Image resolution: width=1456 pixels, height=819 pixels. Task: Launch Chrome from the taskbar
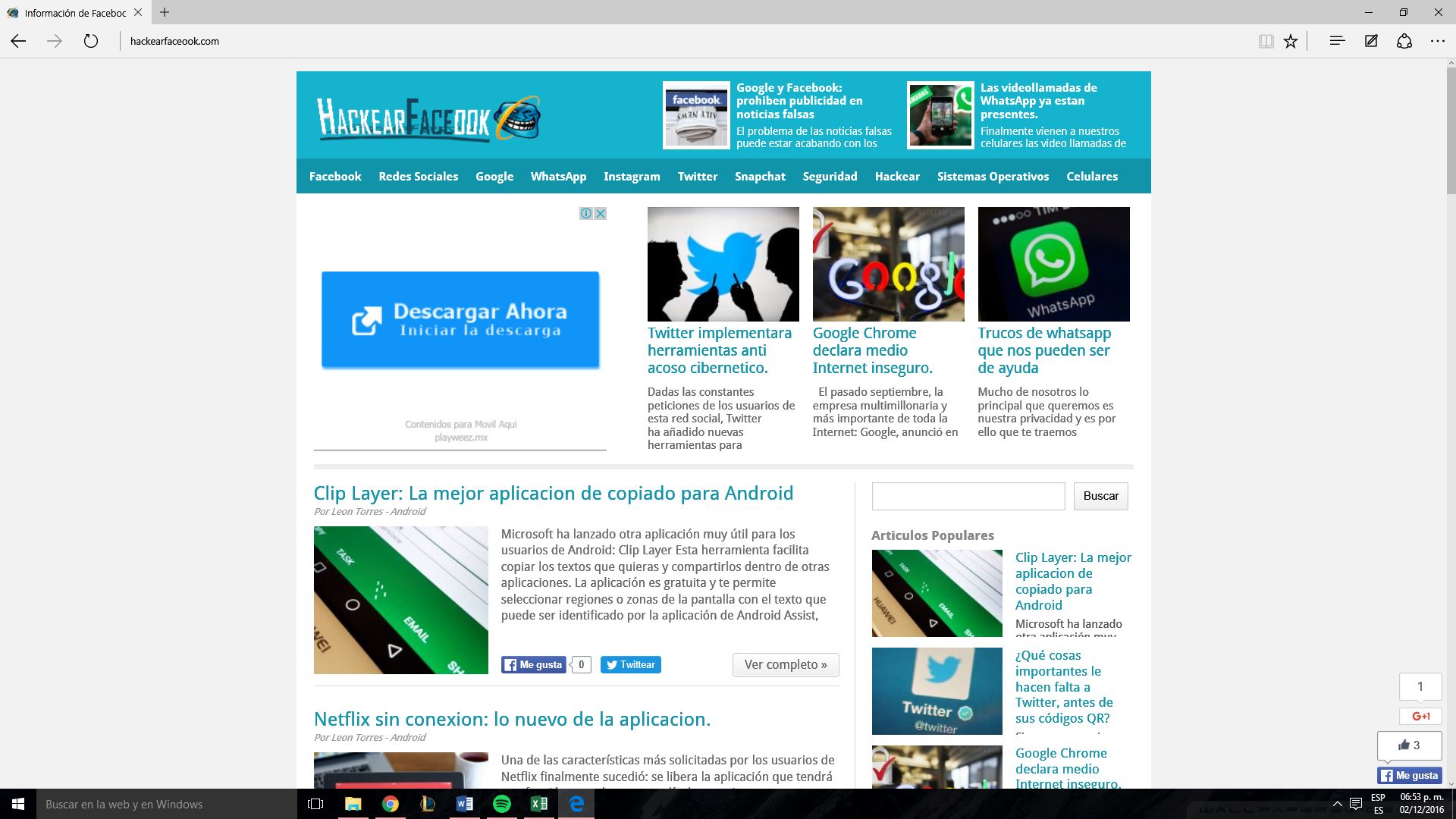click(x=391, y=804)
